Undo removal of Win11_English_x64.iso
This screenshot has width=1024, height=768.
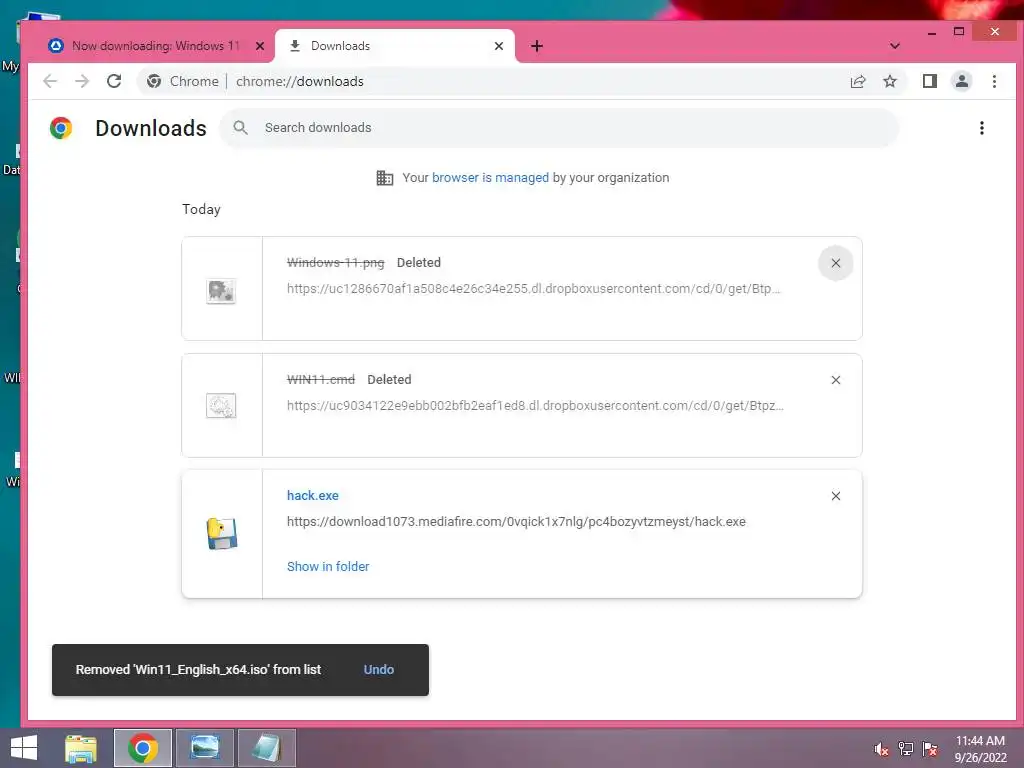point(379,669)
